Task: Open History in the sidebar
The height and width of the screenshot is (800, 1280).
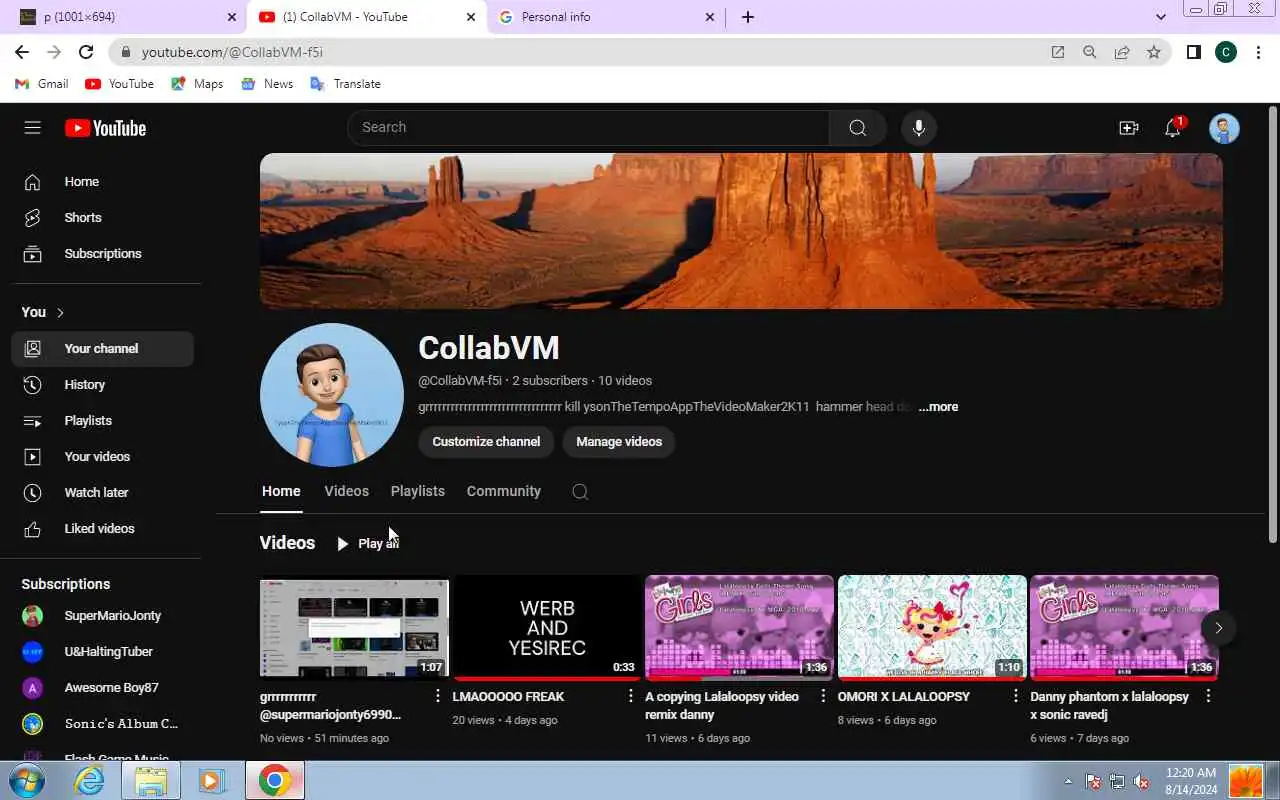Action: click(x=102, y=385)
